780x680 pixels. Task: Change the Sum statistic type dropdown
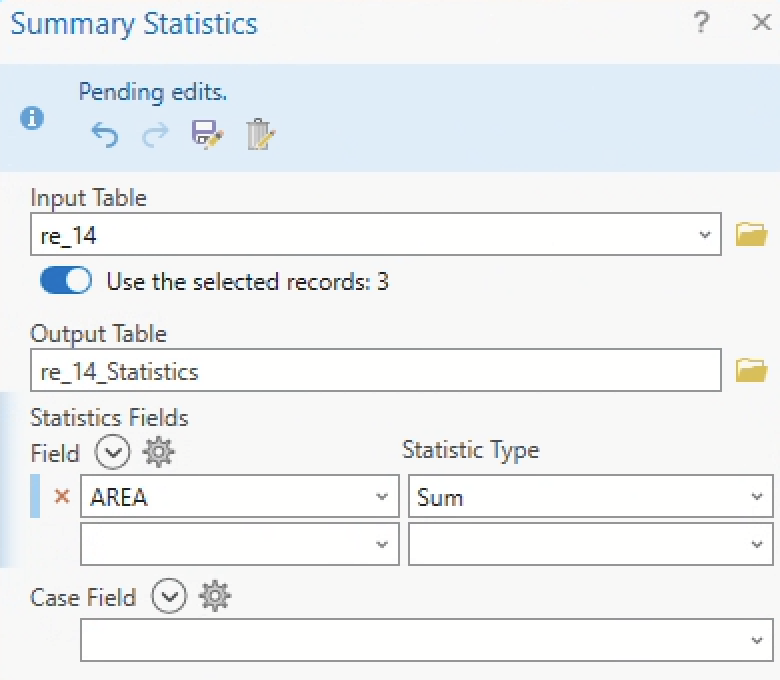click(755, 497)
